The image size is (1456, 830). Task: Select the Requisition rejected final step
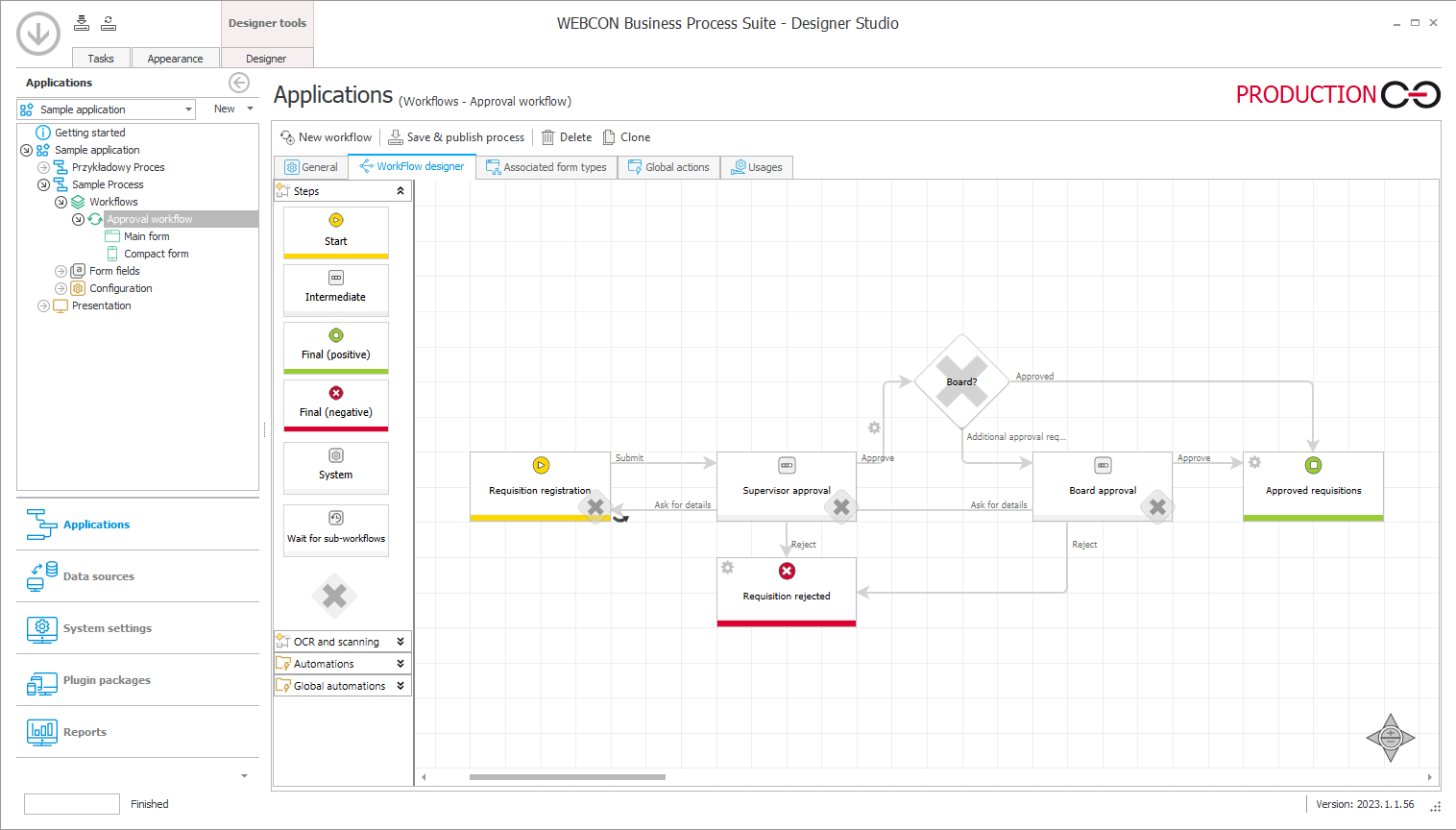tap(787, 592)
